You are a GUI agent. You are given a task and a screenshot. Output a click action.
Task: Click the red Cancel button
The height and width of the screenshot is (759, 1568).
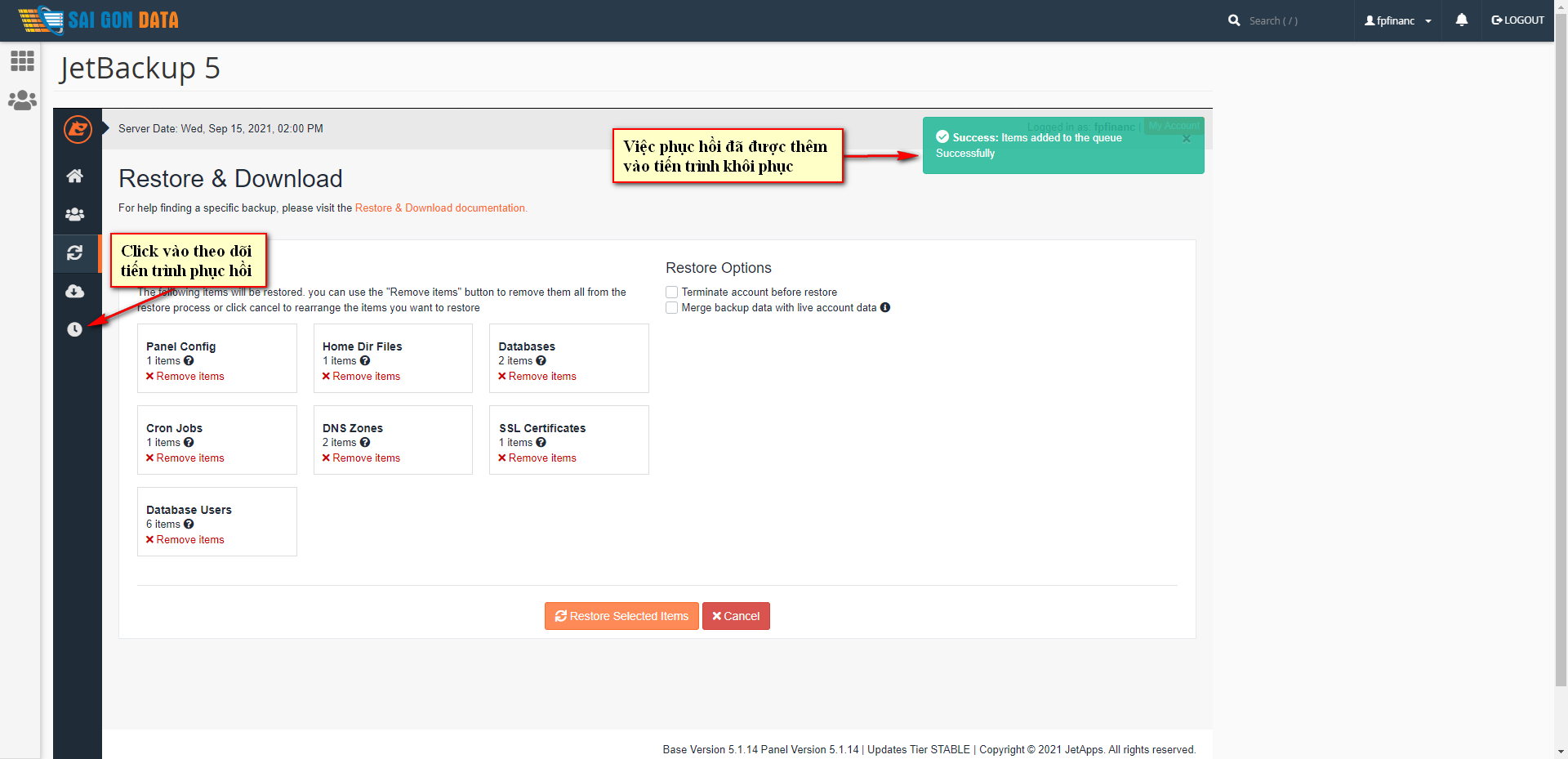[x=736, y=616]
